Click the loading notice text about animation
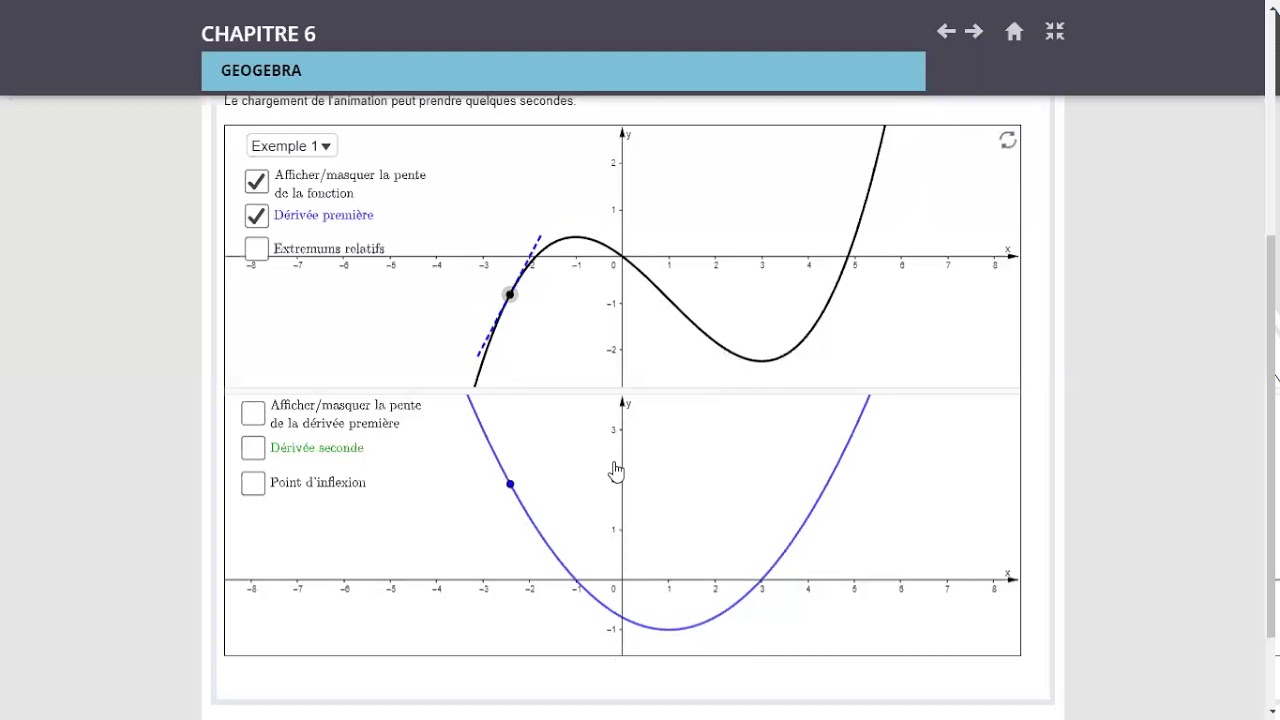Viewport: 1280px width, 720px height. (400, 101)
